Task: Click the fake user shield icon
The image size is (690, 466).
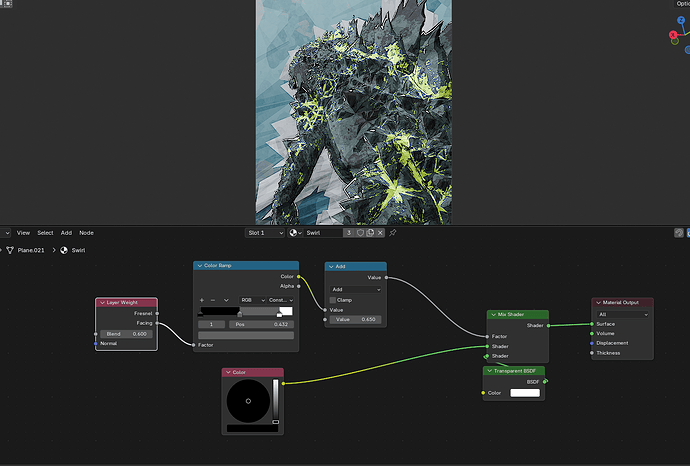Action: 360,233
